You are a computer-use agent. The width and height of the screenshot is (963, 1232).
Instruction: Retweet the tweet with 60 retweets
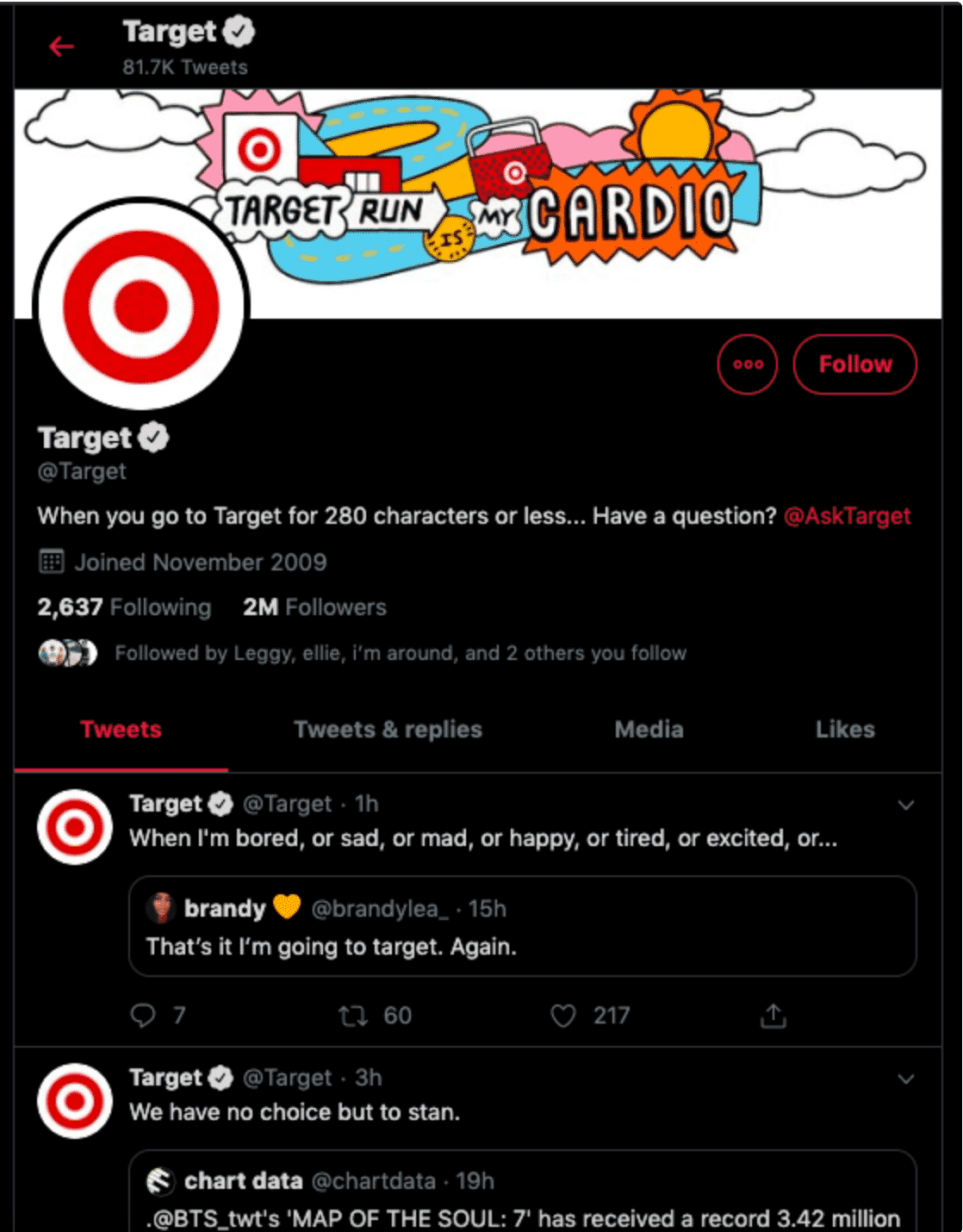pyautogui.click(x=353, y=1016)
